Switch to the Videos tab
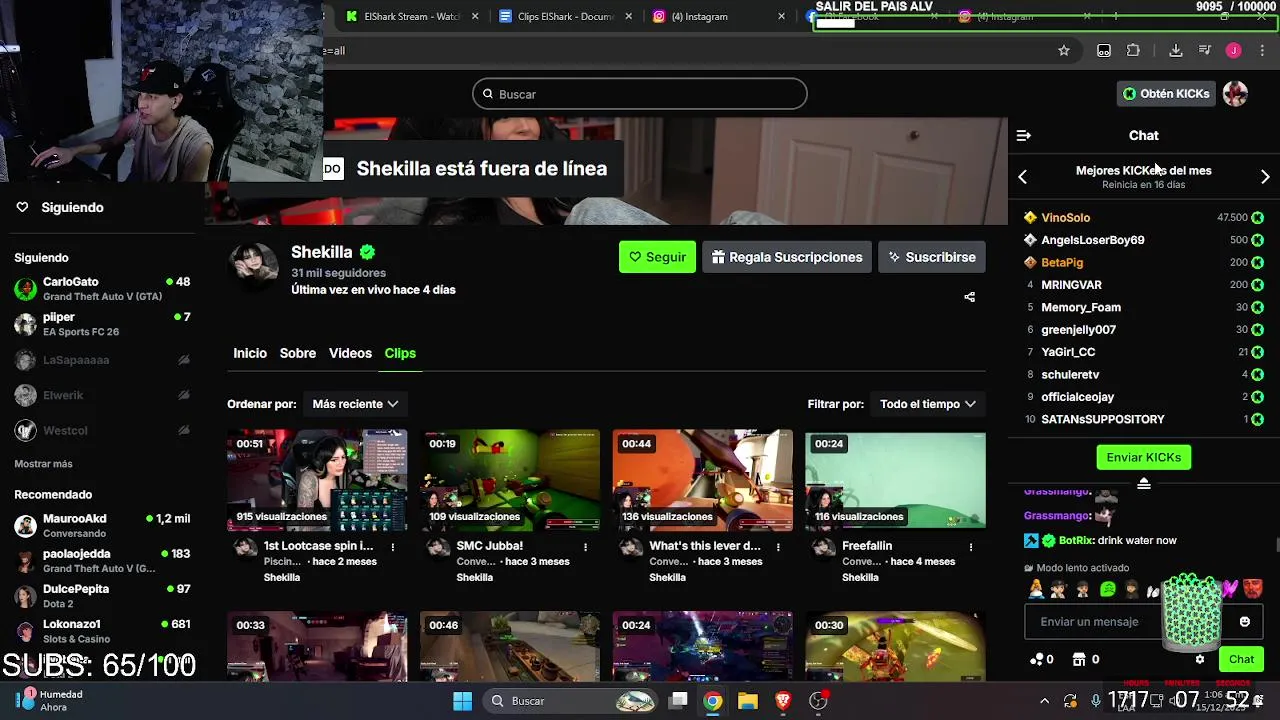The height and width of the screenshot is (720, 1280). pos(350,353)
